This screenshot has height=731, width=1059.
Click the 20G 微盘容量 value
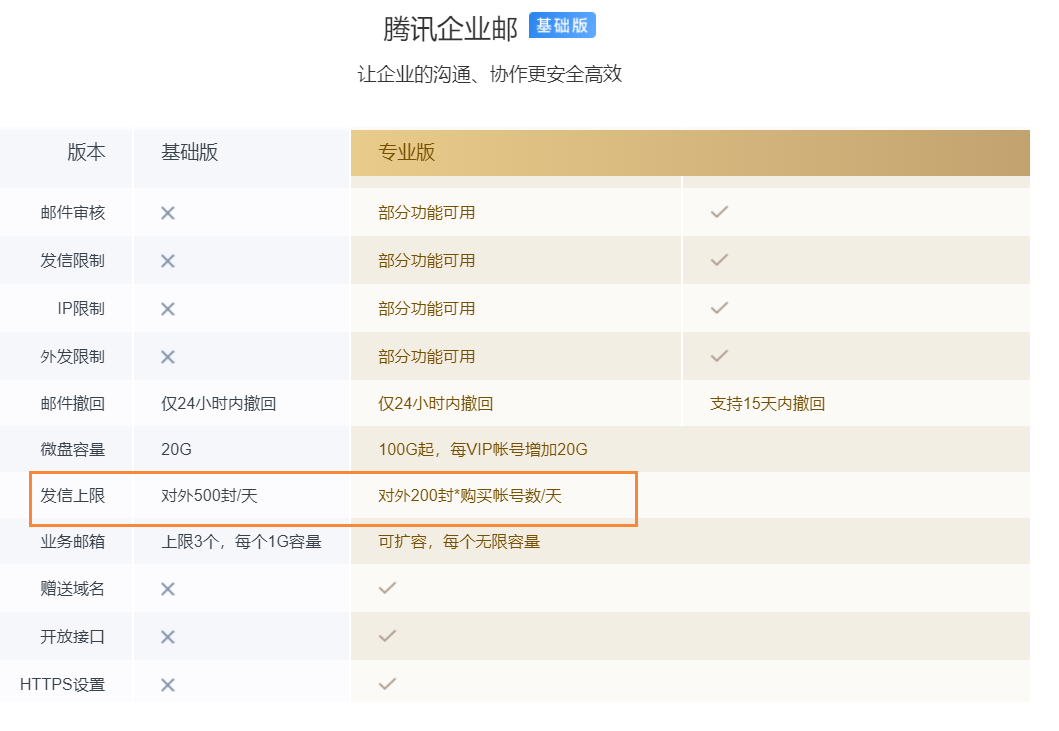click(176, 449)
